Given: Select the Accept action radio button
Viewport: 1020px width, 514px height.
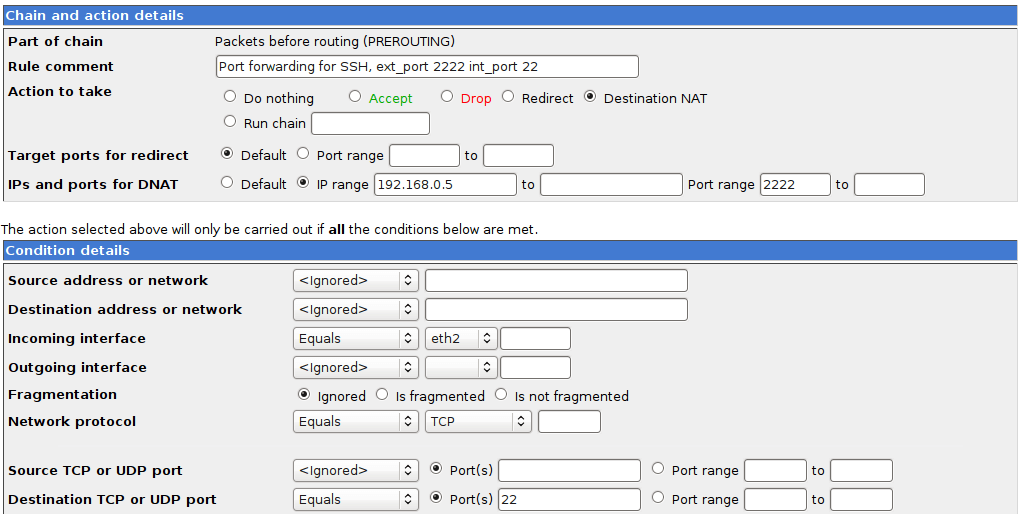Looking at the screenshot, I should 355,98.
